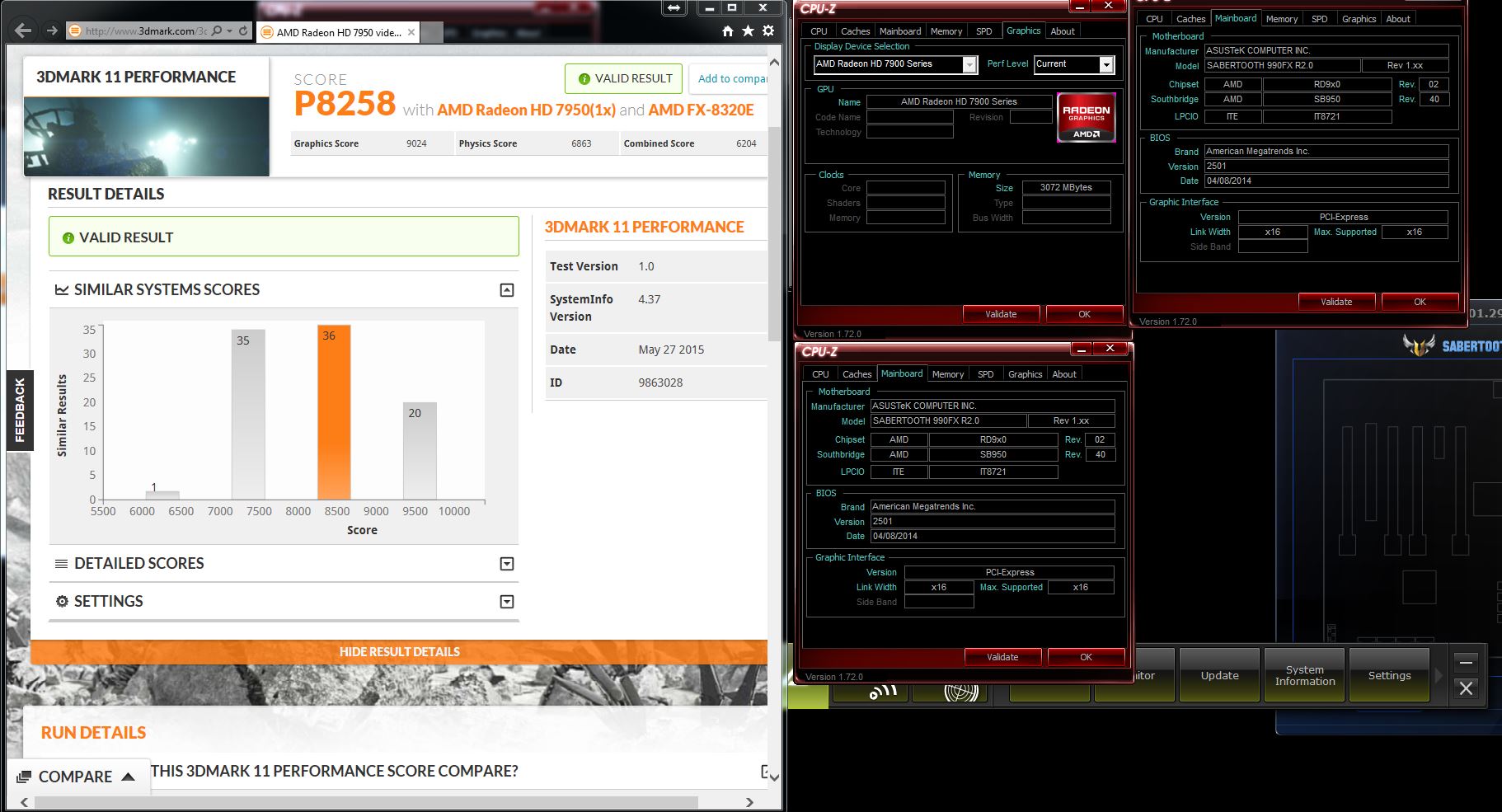Select Graphics tab in top-left CPU-Z window
Image resolution: width=1502 pixels, height=812 pixels.
[x=1023, y=31]
